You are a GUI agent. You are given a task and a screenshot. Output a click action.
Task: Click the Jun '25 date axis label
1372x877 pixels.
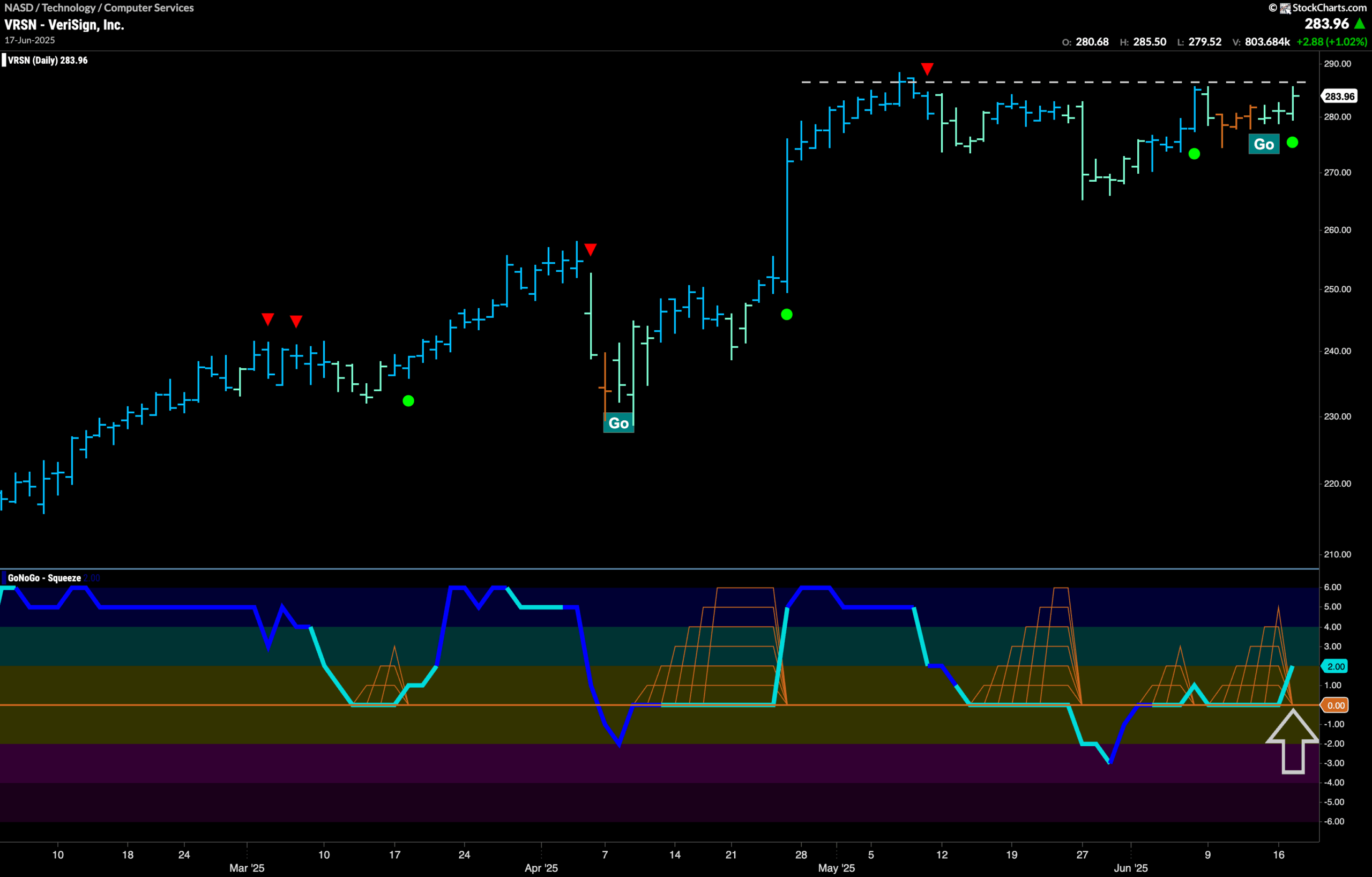(x=1131, y=868)
